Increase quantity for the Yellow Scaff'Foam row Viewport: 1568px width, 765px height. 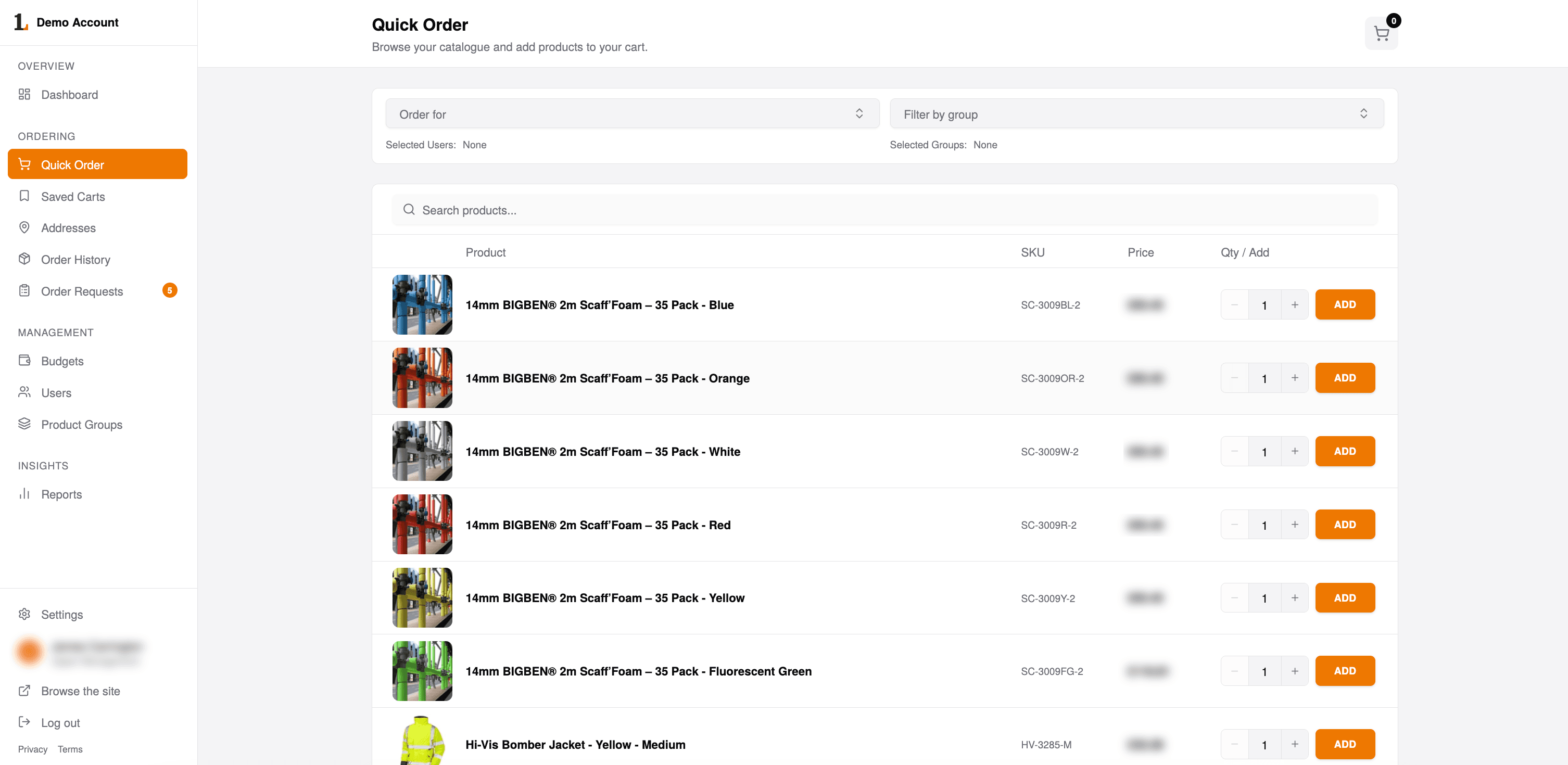(x=1295, y=597)
